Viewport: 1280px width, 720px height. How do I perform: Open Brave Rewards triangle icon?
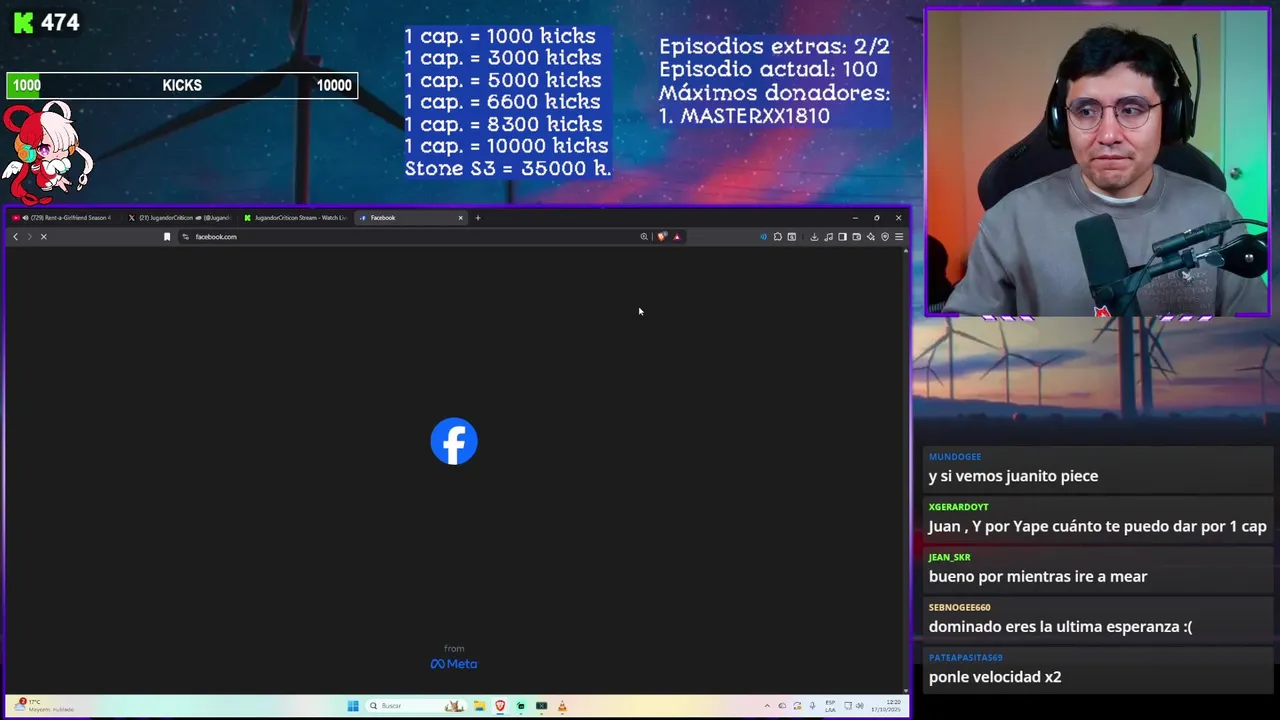pyautogui.click(x=677, y=237)
